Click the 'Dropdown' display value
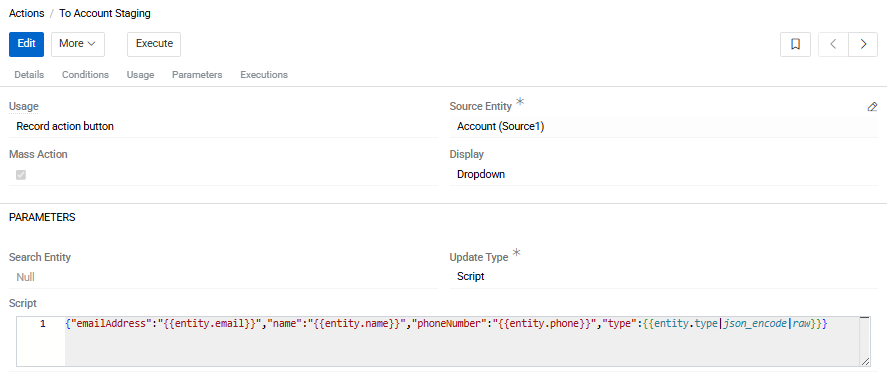The width and height of the screenshot is (887, 374). pos(481,175)
